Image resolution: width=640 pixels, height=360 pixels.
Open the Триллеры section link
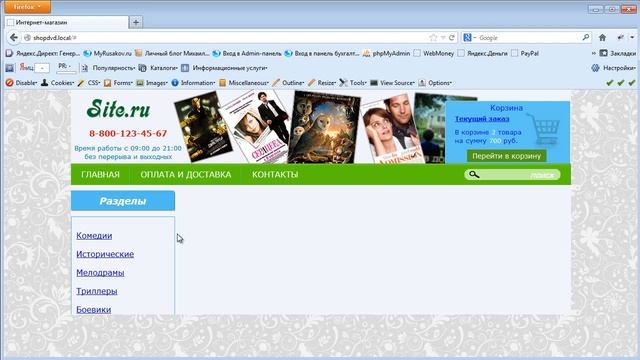pos(97,291)
